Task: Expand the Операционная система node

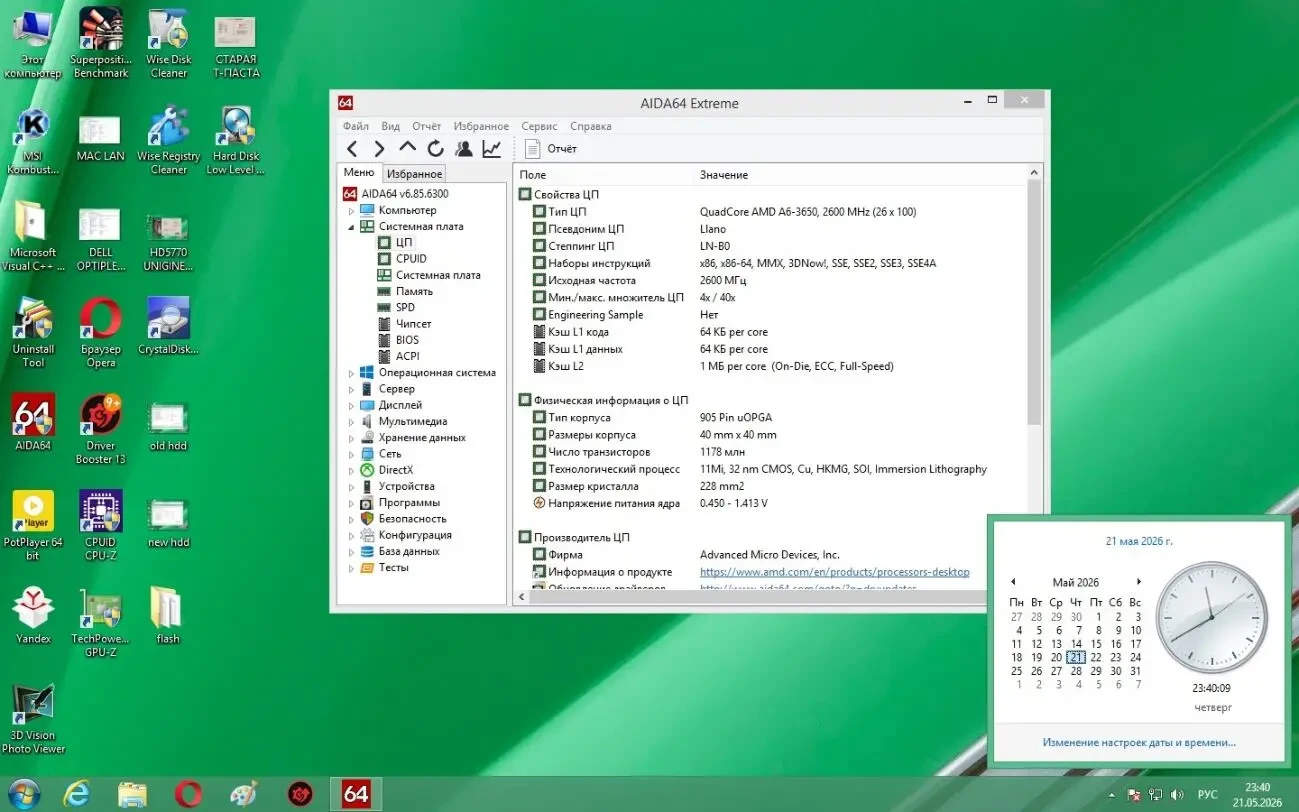Action: 351,373
